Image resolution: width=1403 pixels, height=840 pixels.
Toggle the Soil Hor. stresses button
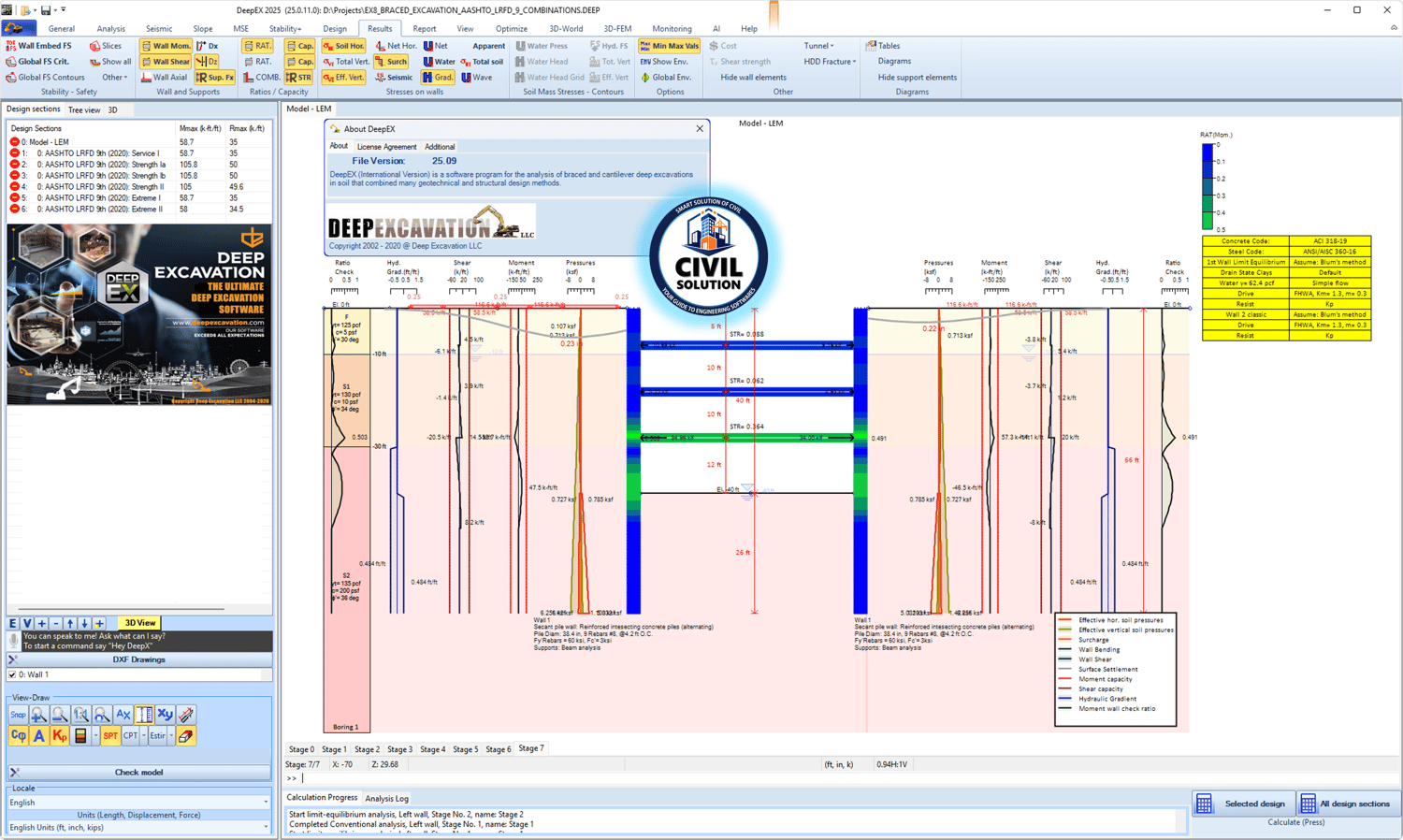[x=343, y=46]
